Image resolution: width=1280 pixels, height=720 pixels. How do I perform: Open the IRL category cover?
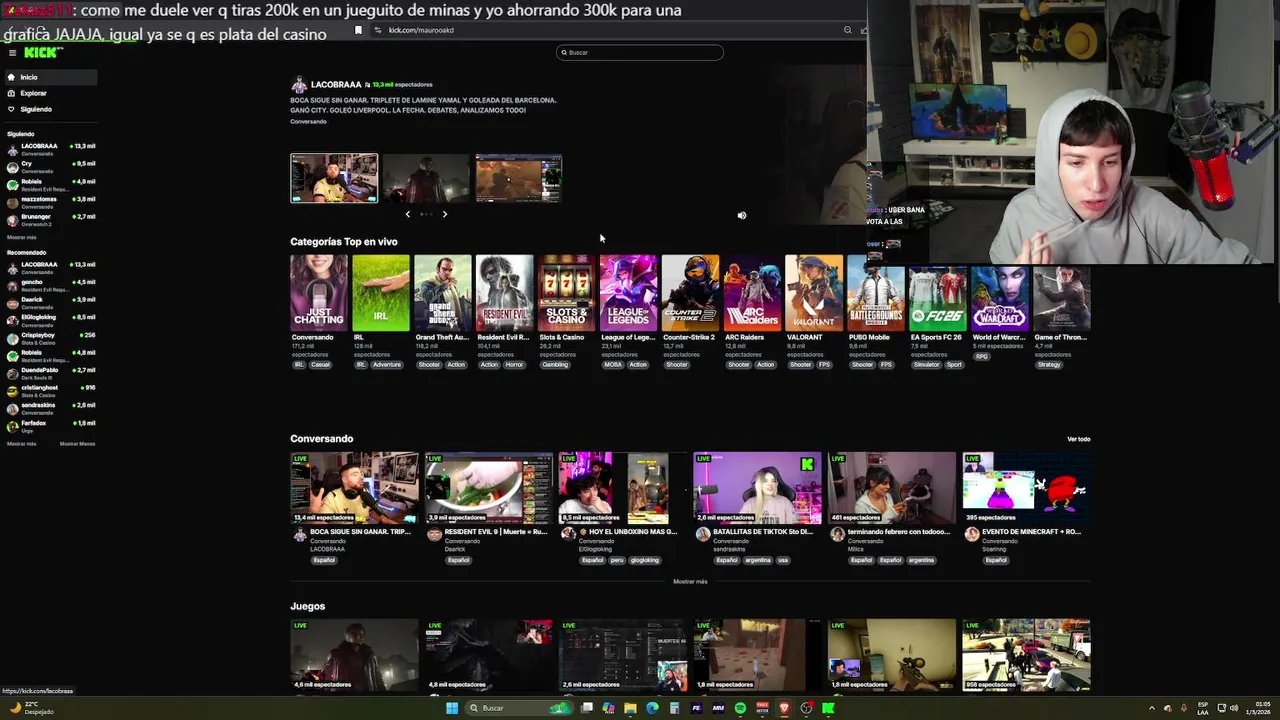point(381,292)
